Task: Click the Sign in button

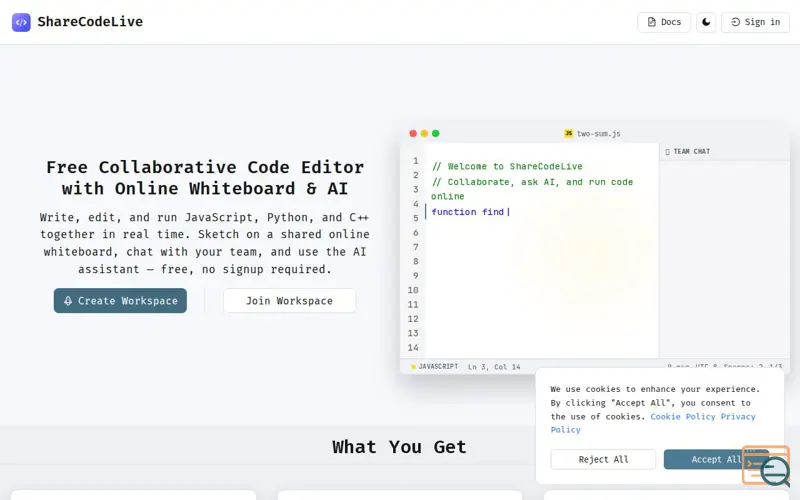Action: pos(755,22)
